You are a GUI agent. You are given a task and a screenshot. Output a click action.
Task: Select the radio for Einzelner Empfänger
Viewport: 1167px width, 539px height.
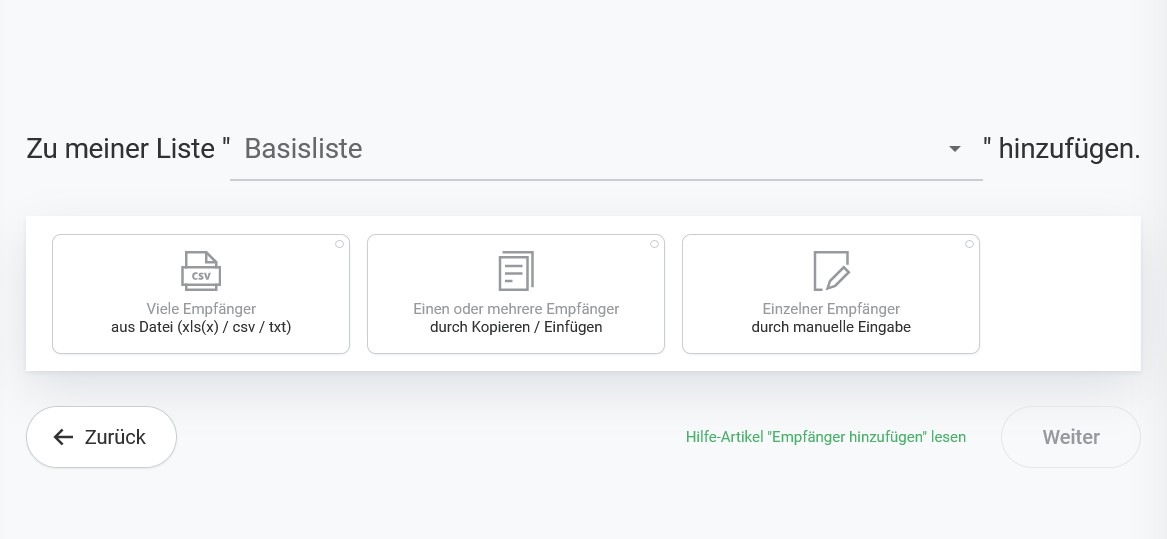pos(969,244)
